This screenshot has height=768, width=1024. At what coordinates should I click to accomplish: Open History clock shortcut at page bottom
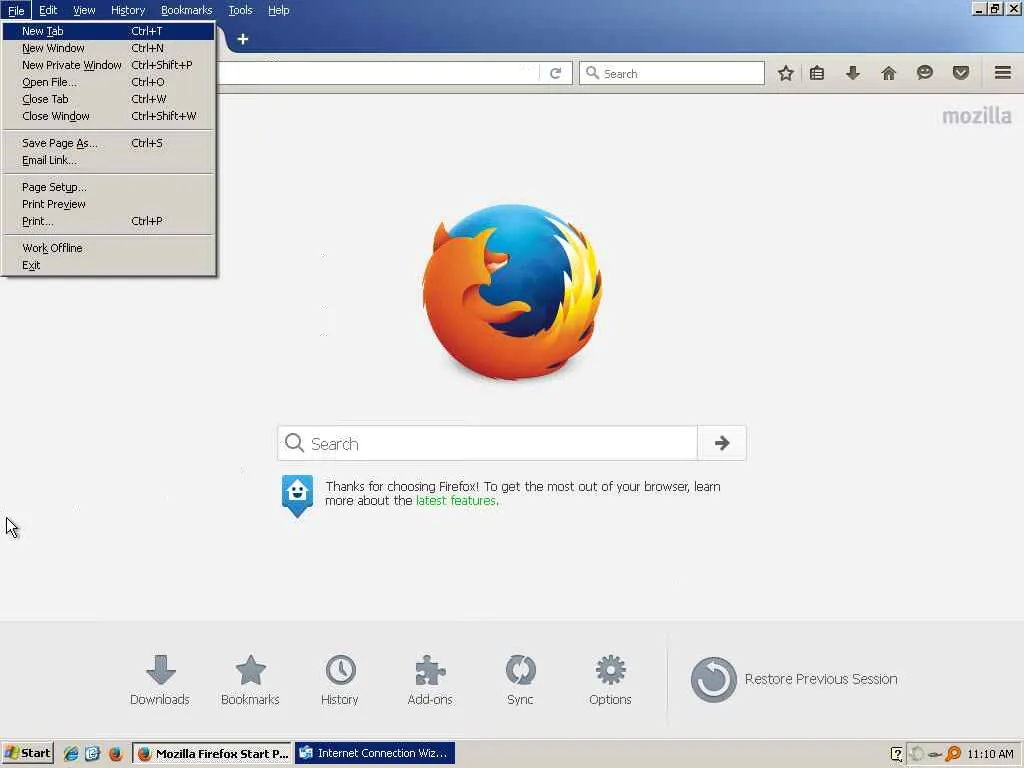(340, 680)
